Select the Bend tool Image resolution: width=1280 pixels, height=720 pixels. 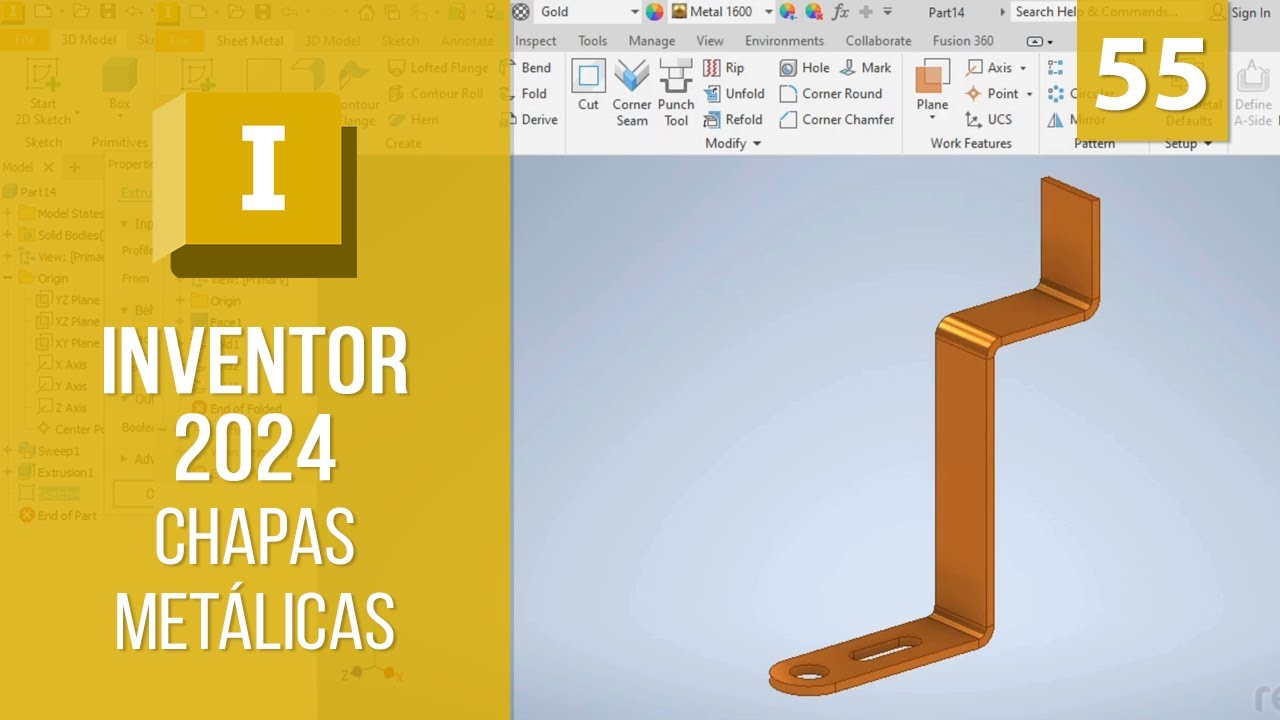(533, 68)
